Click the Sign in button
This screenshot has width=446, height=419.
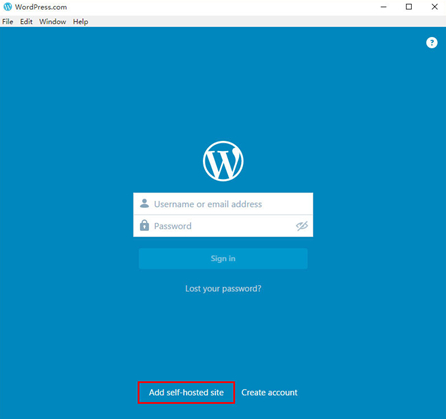coord(223,258)
